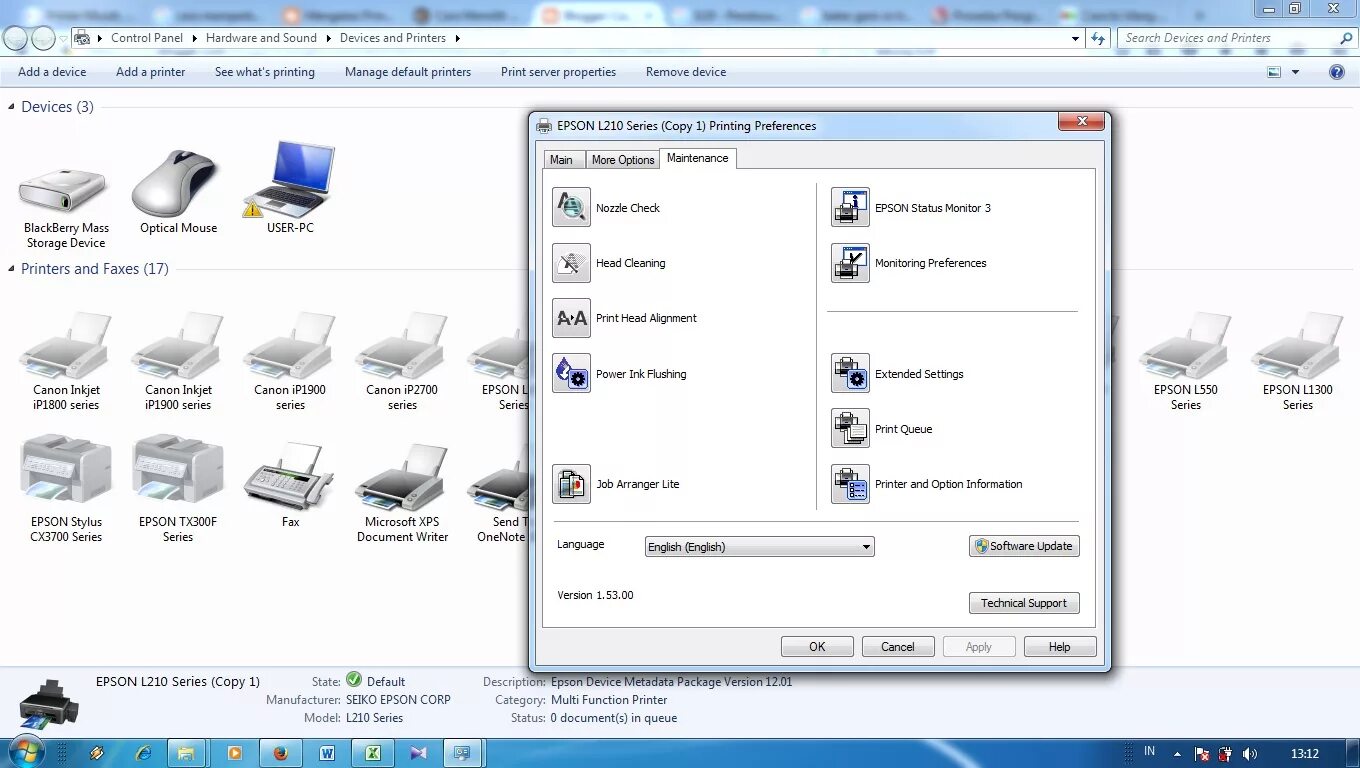Image resolution: width=1360 pixels, height=768 pixels.
Task: Run the Nozzle Check utility icon
Action: coord(571,207)
